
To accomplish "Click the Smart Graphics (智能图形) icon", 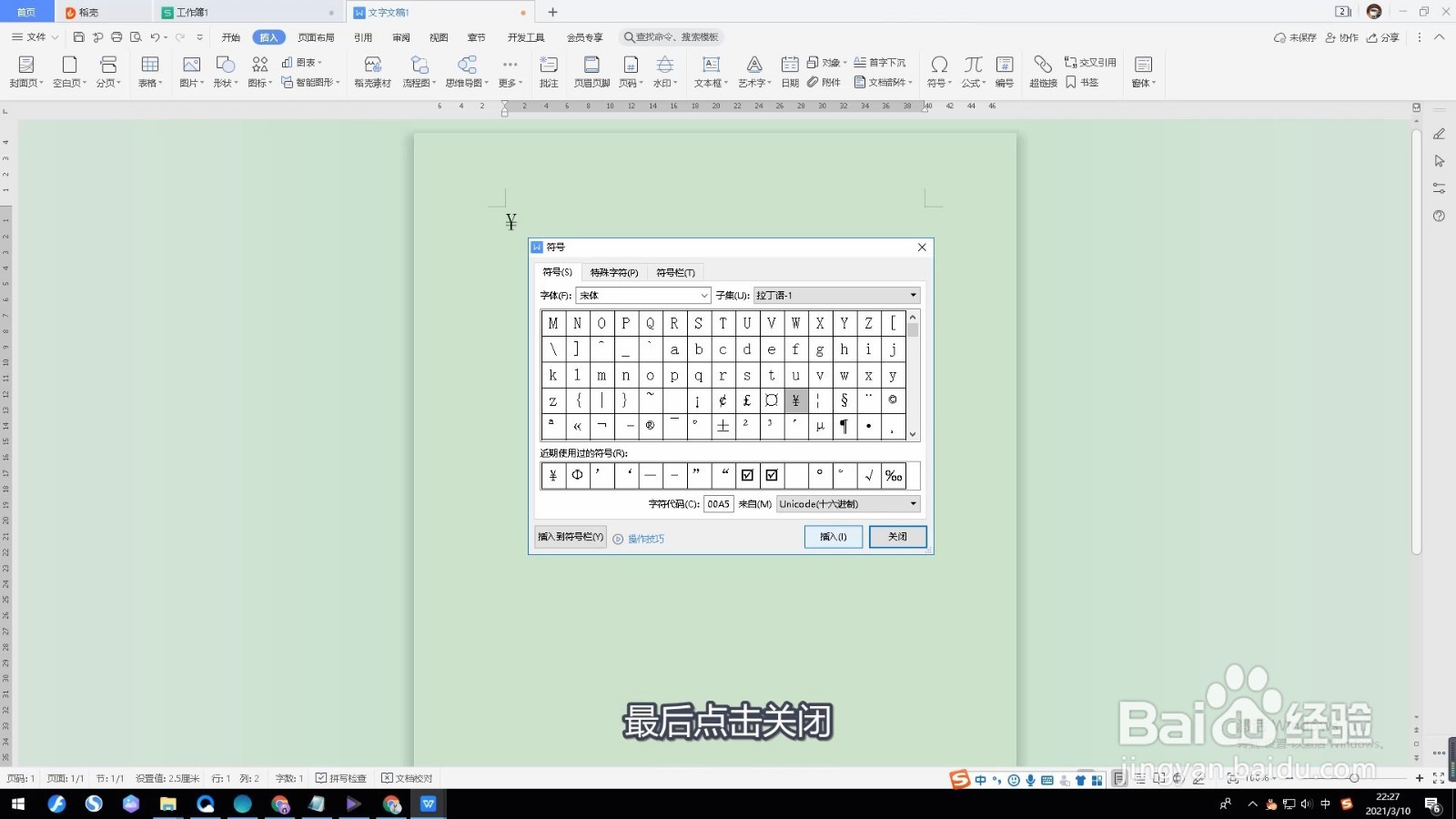I will (x=310, y=82).
